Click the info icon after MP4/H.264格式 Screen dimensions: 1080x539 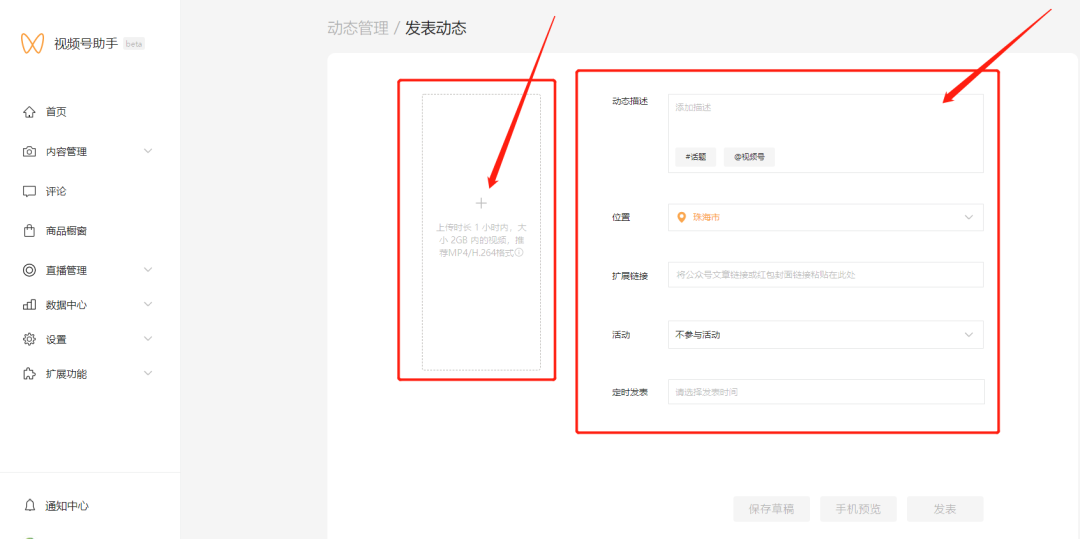[x=519, y=252]
